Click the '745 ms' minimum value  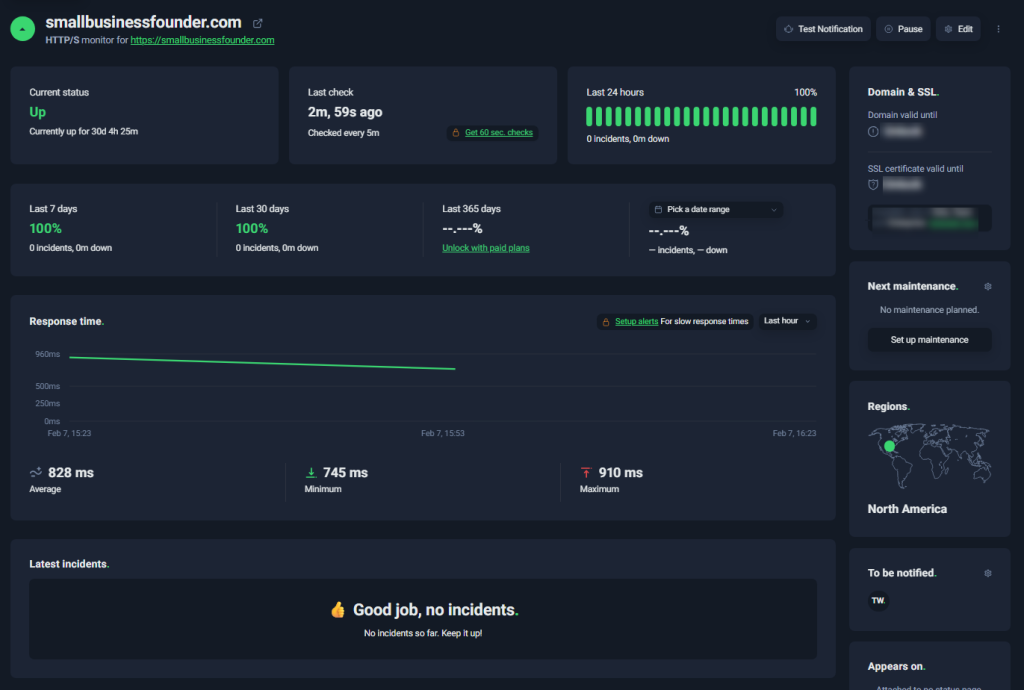(345, 473)
